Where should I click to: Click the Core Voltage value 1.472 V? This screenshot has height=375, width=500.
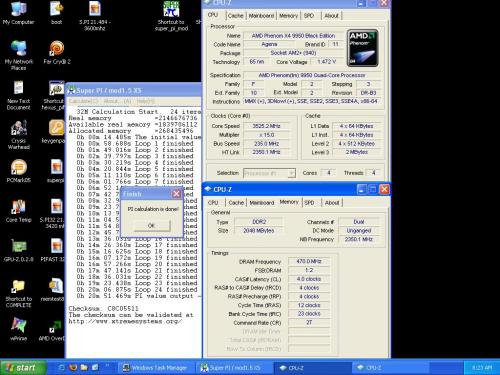pyautogui.click(x=326, y=62)
